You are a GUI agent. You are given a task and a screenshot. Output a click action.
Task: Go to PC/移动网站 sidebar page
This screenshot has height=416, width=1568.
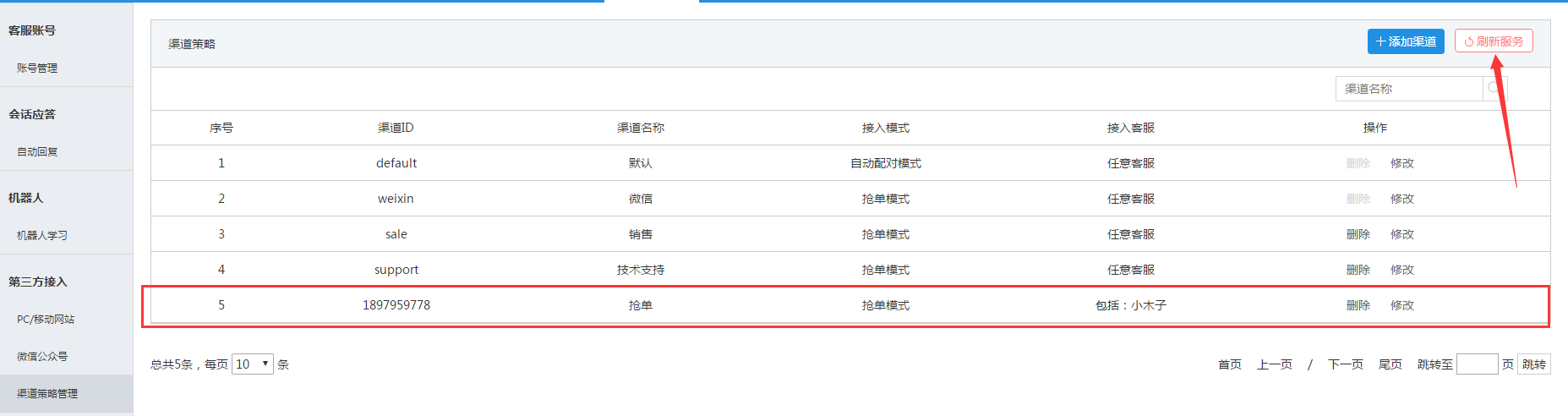[46, 320]
